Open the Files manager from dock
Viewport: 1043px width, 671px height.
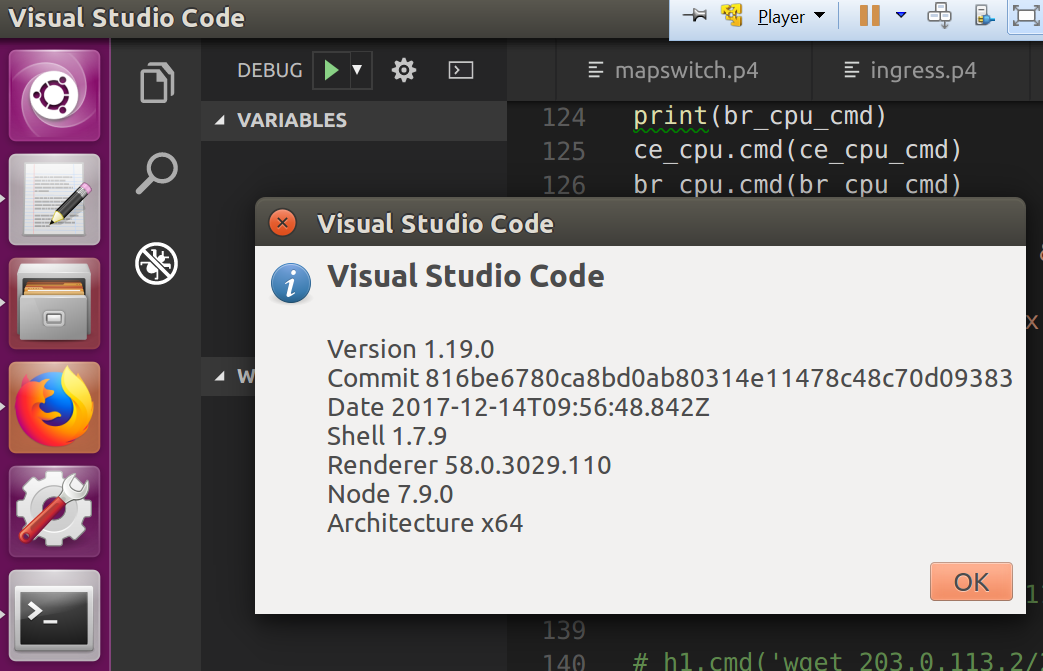tap(55, 303)
